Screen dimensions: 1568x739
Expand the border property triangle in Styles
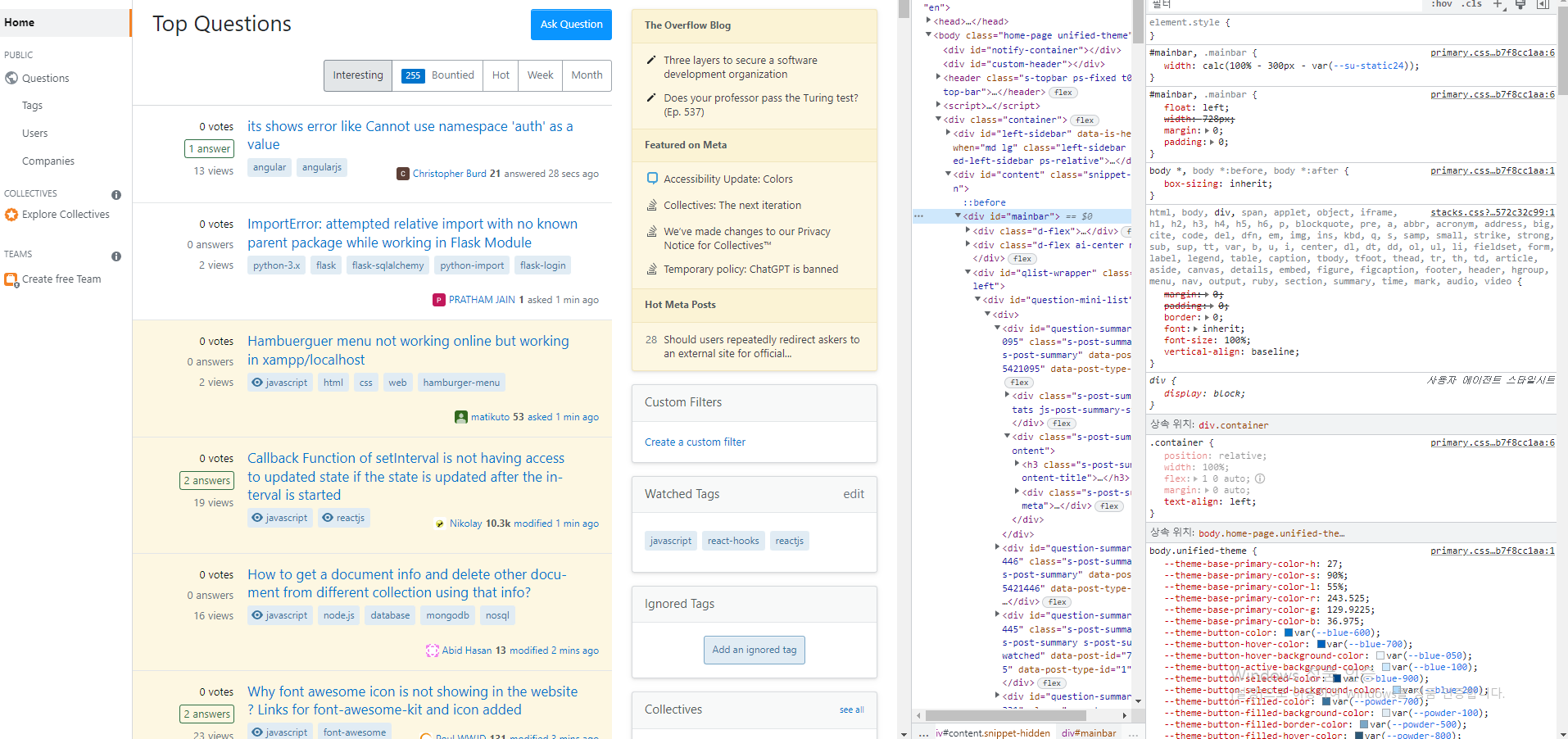pos(1206,318)
